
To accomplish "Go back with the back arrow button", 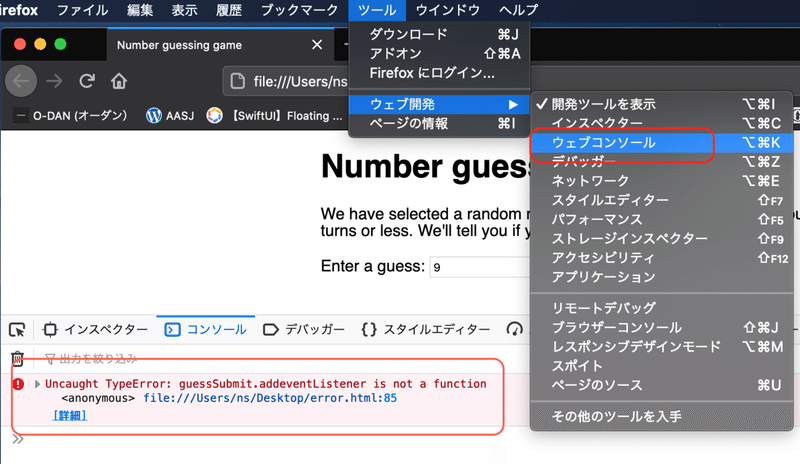I will (21, 81).
